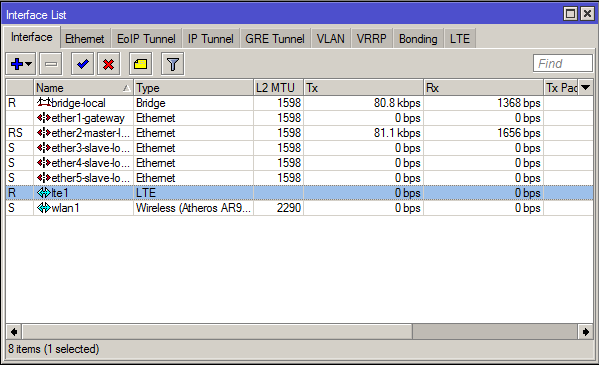The image size is (599, 365).
Task: Select the ether5-slave-lo... name
Action: tap(91, 178)
